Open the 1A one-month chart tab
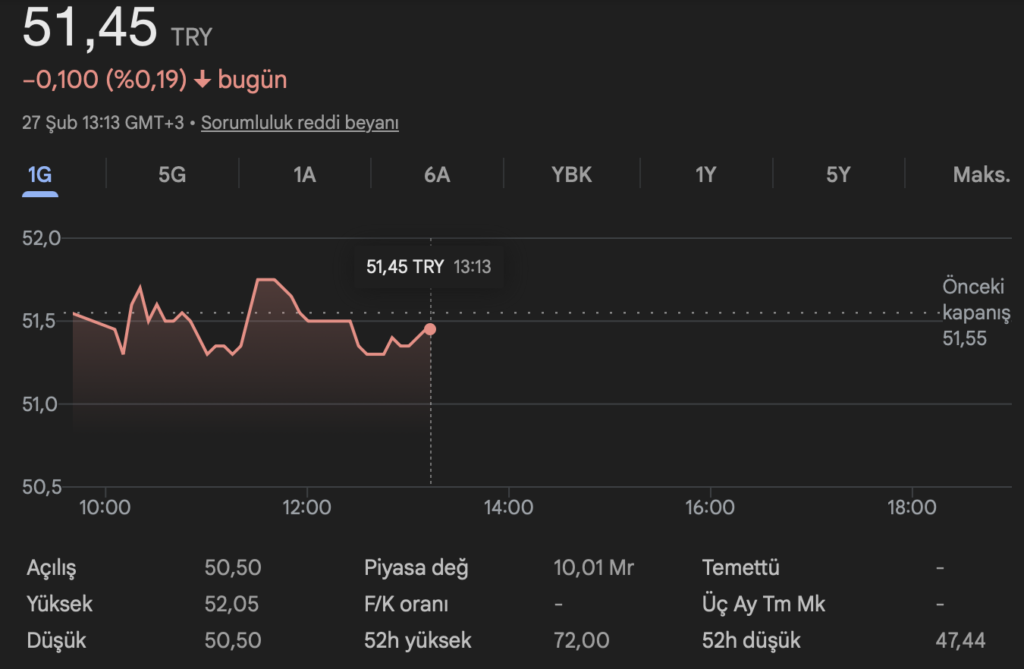 pos(304,175)
